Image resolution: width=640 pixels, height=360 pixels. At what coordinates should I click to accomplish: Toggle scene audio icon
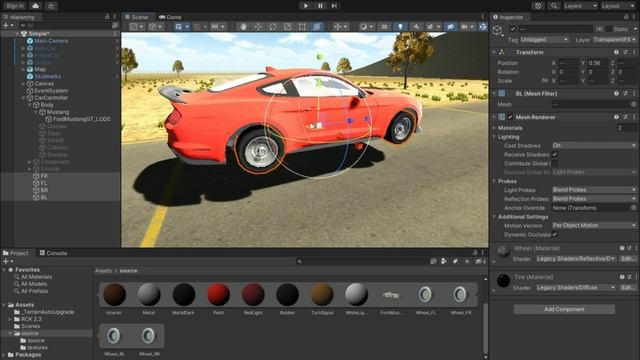[416, 27]
